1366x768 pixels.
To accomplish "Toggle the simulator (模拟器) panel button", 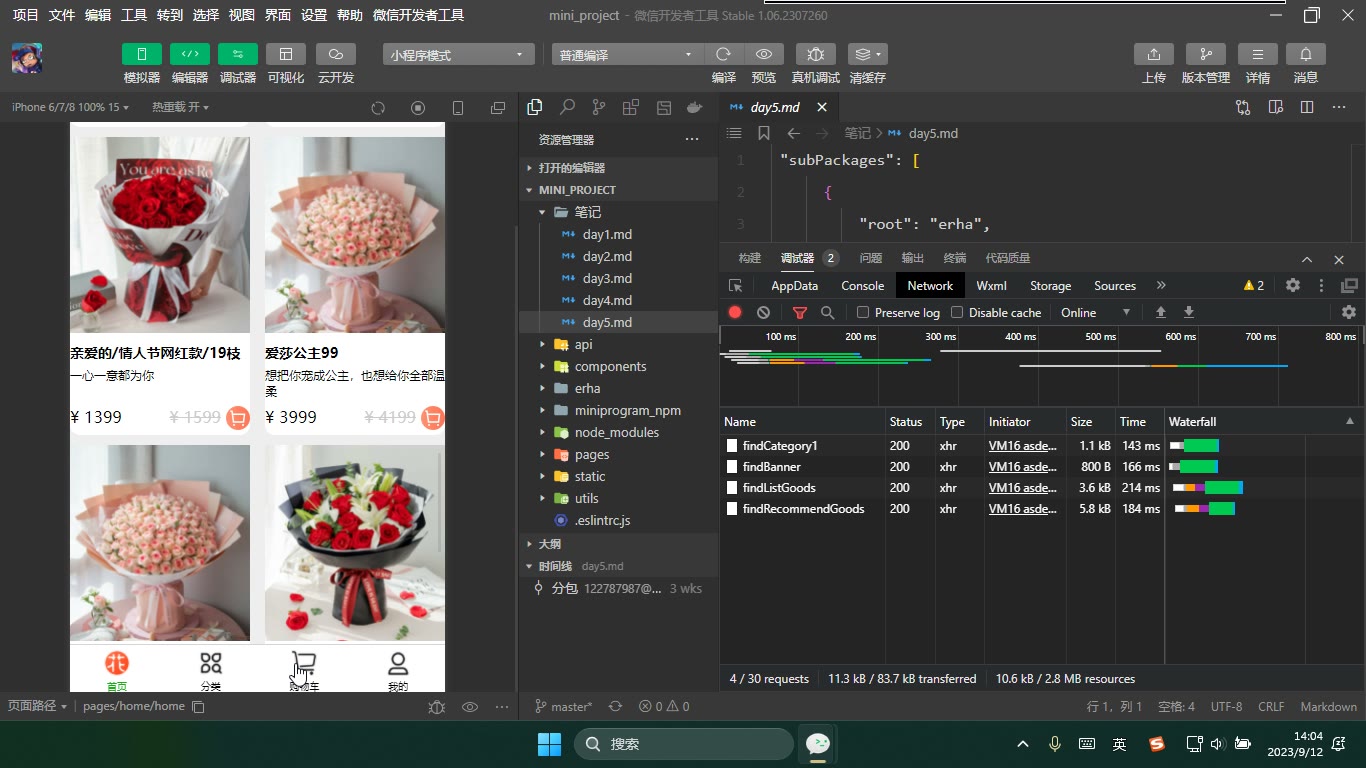I will (142, 54).
